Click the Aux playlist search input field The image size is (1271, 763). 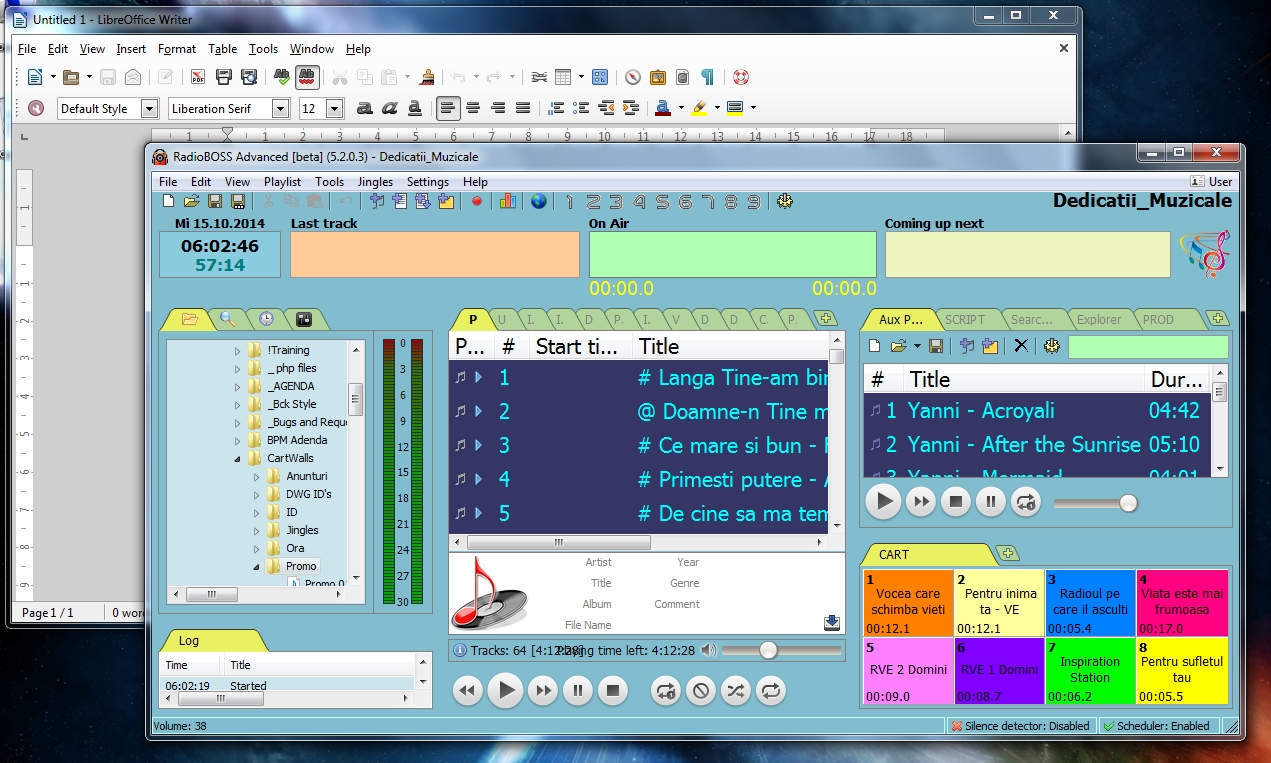coord(1148,346)
